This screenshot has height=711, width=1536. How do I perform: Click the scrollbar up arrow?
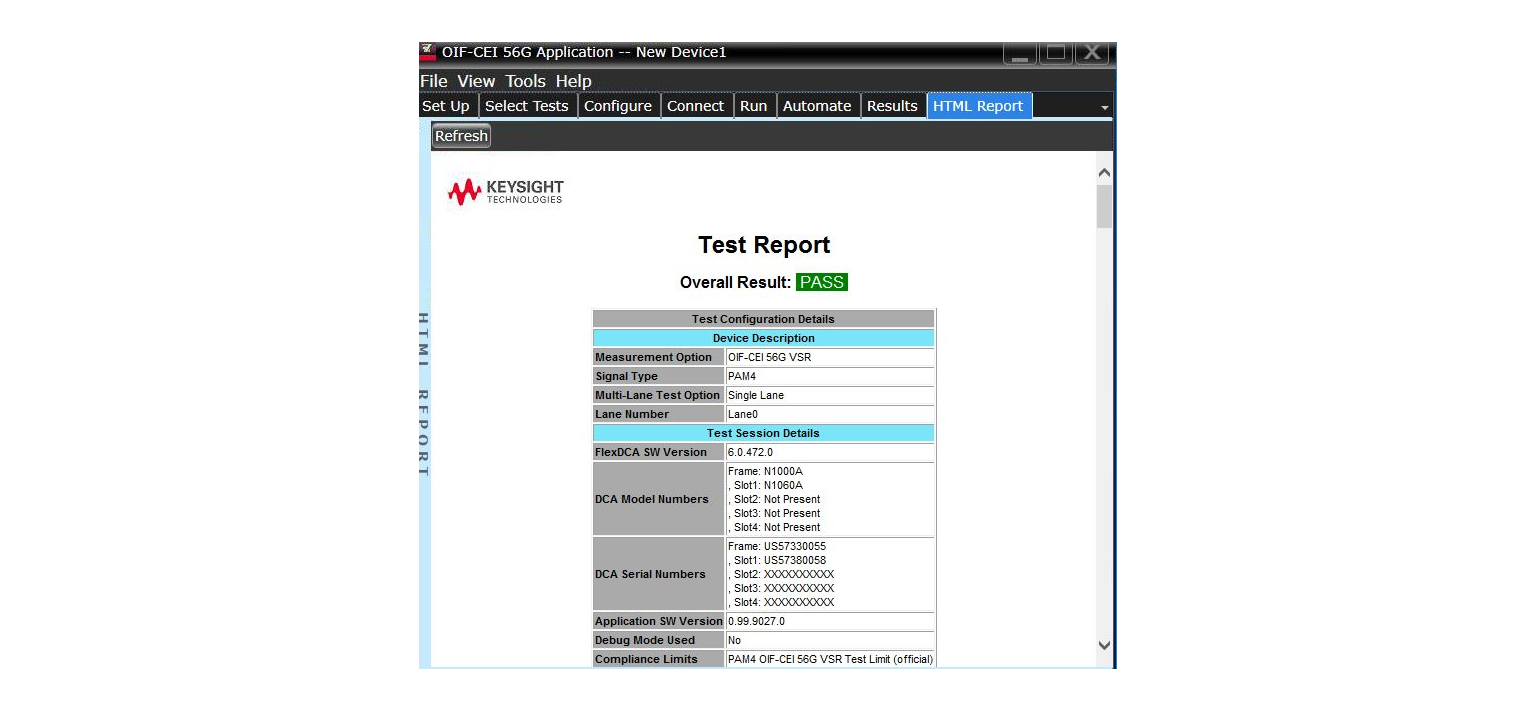[1103, 171]
